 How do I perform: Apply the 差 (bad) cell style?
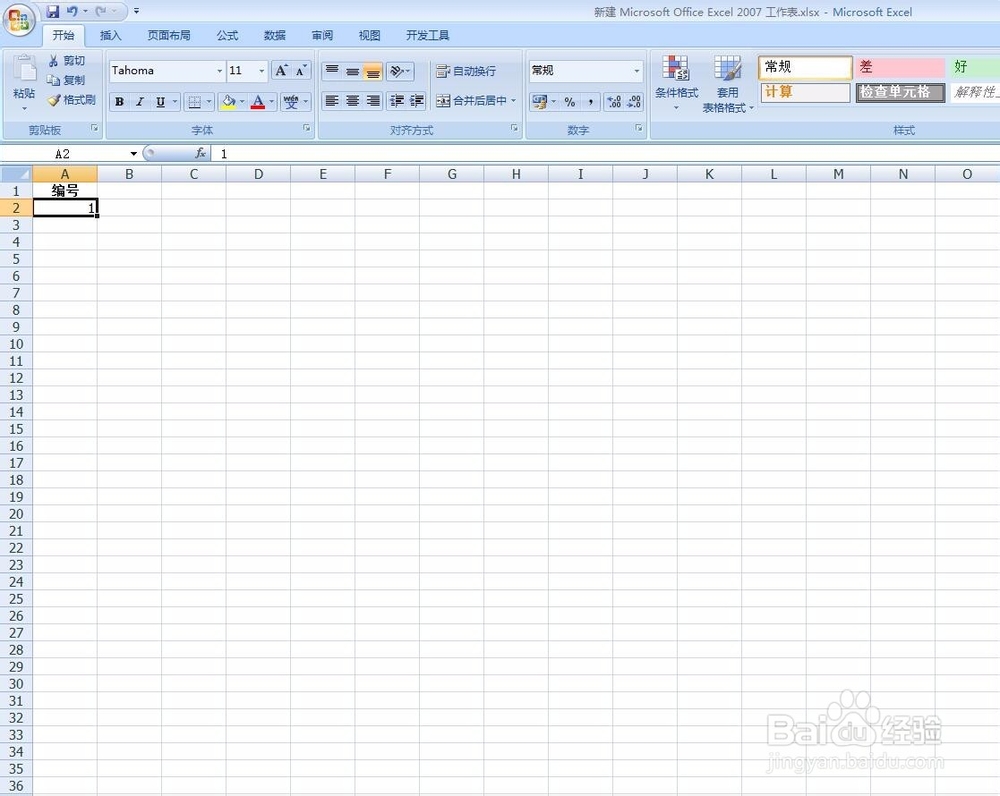900,67
